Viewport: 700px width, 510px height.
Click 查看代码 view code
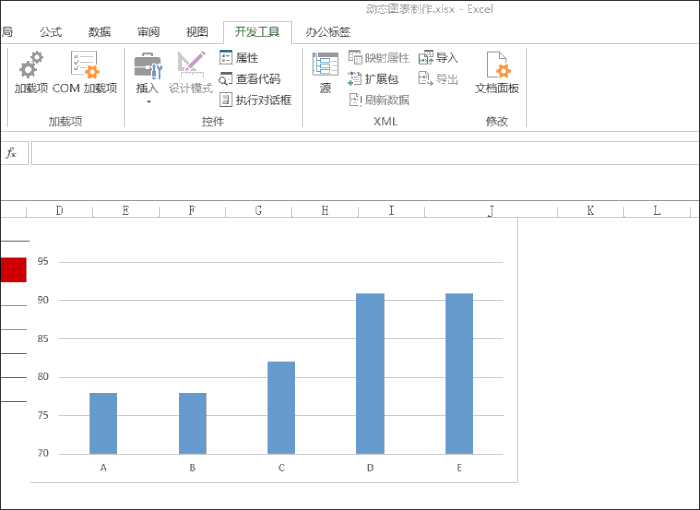pyautogui.click(x=250, y=79)
